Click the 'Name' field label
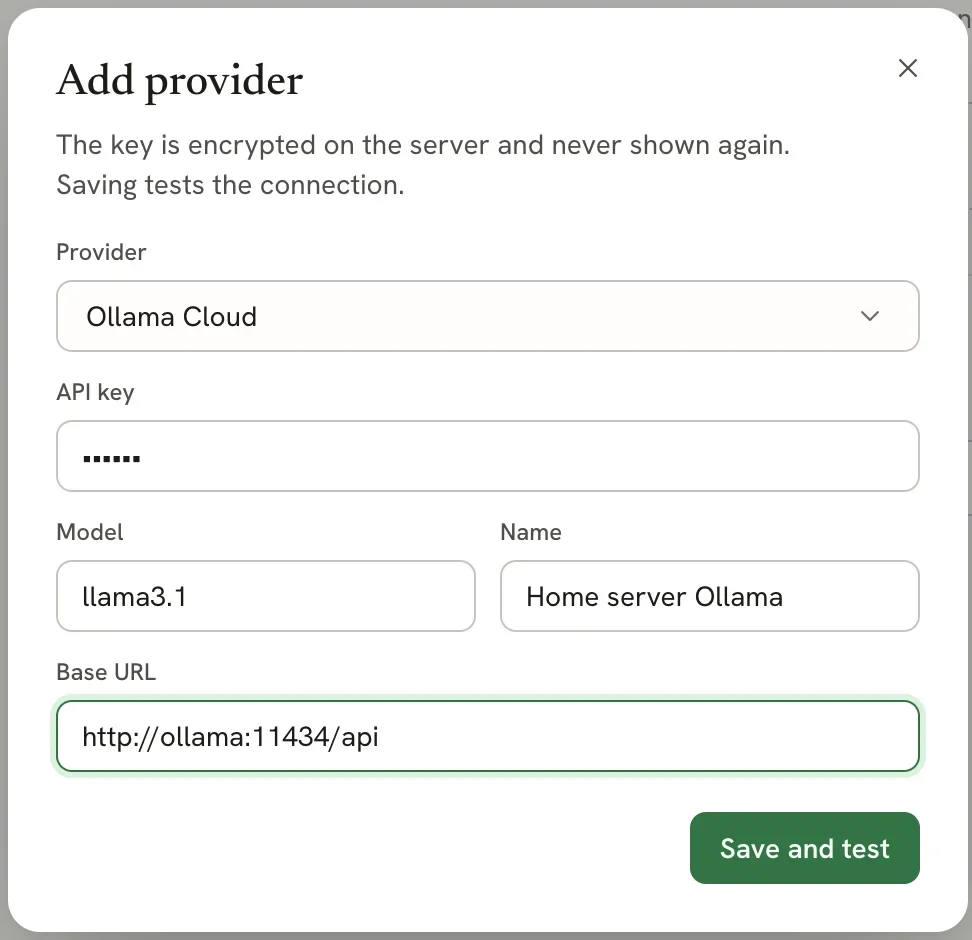 click(531, 532)
